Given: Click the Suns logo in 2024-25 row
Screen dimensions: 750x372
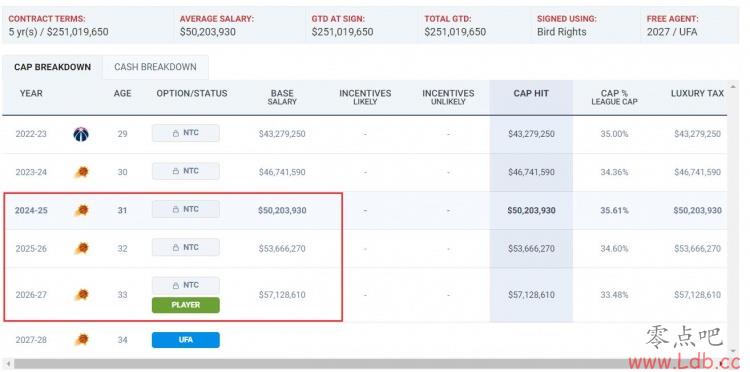Looking at the screenshot, I should tap(82, 210).
